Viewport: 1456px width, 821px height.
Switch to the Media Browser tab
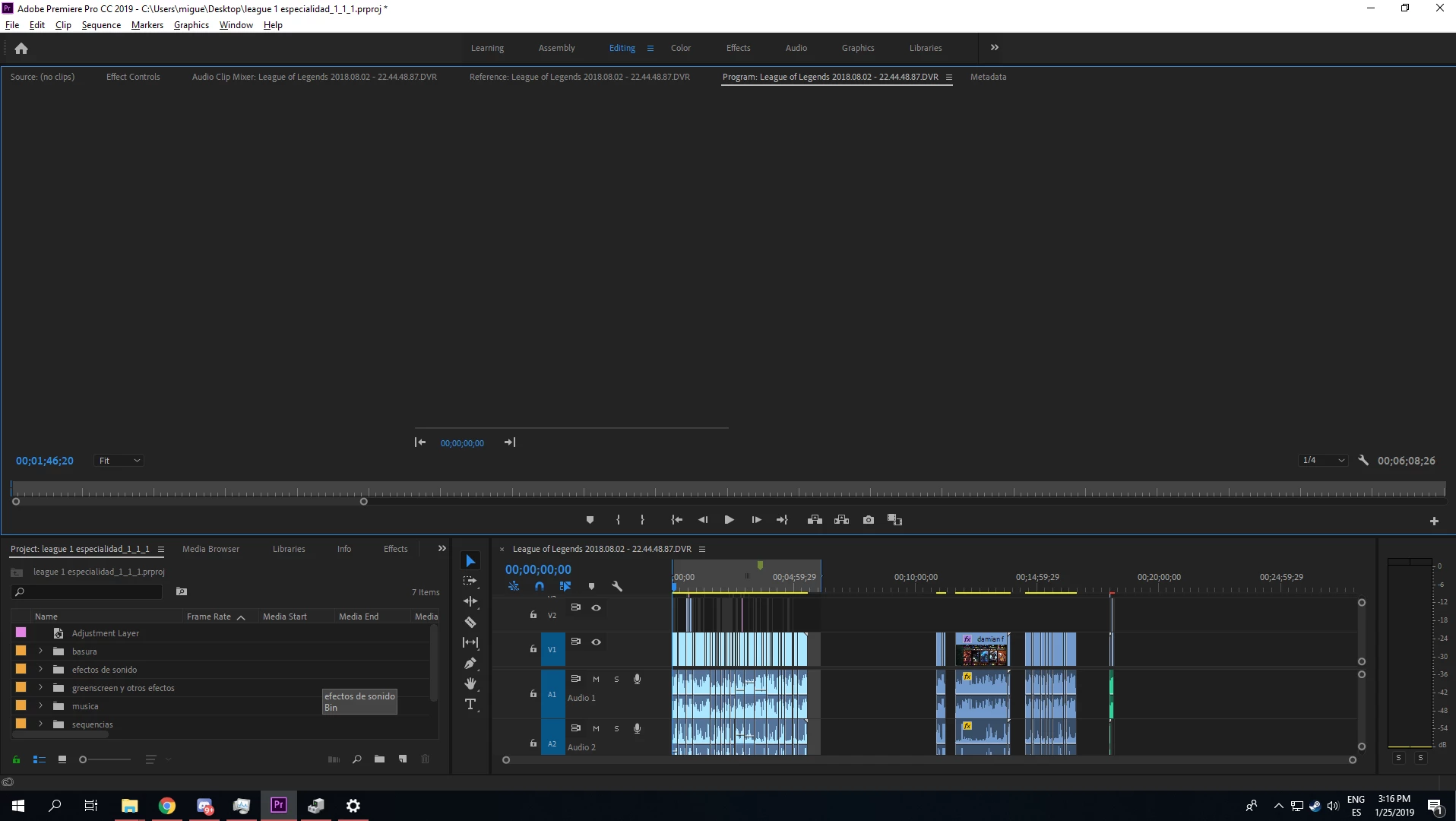tap(210, 549)
